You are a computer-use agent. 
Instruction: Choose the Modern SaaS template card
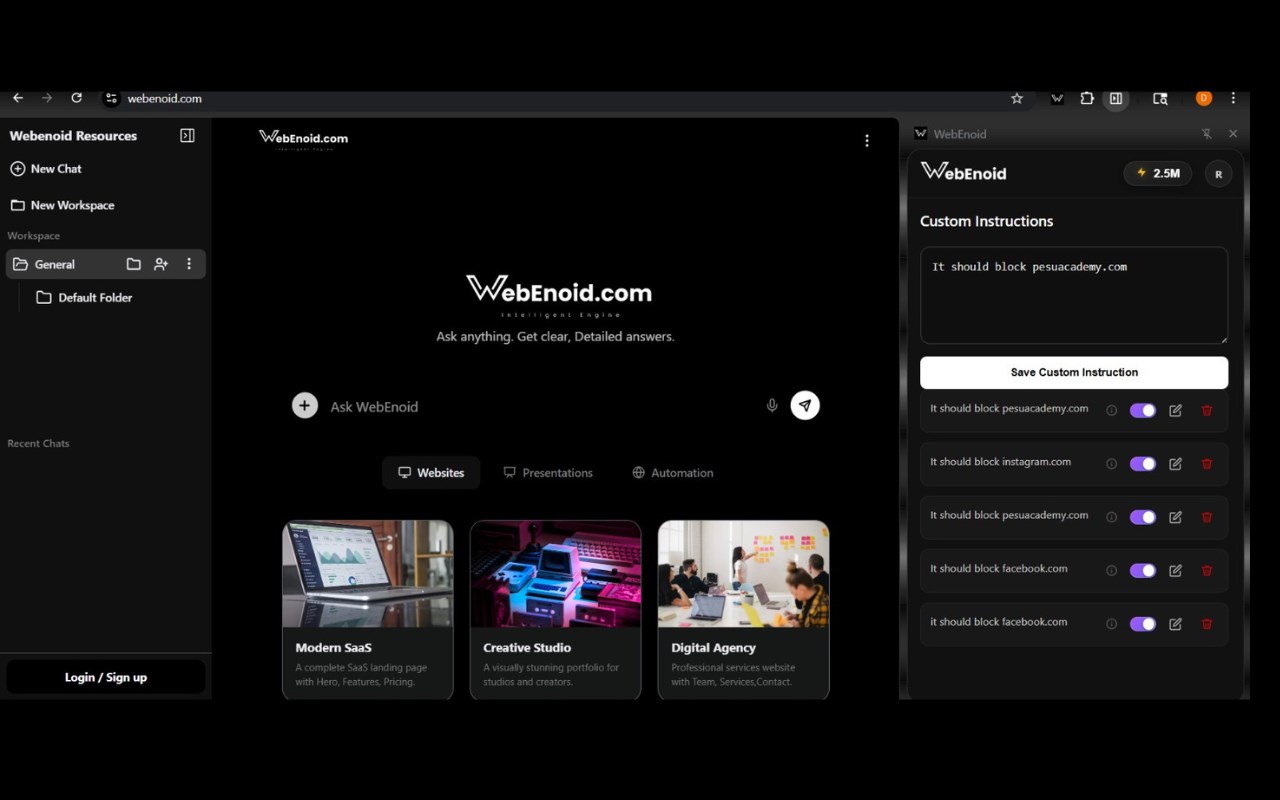coord(368,609)
